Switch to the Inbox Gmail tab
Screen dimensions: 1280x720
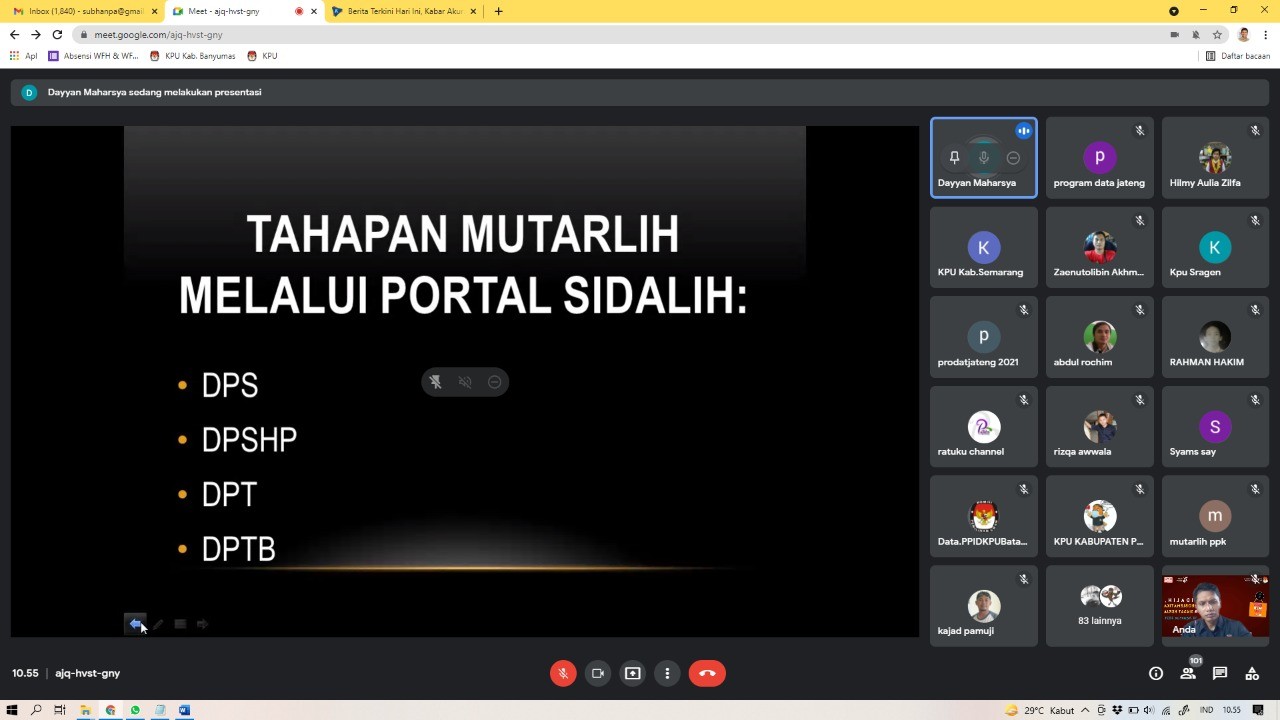tap(84, 11)
